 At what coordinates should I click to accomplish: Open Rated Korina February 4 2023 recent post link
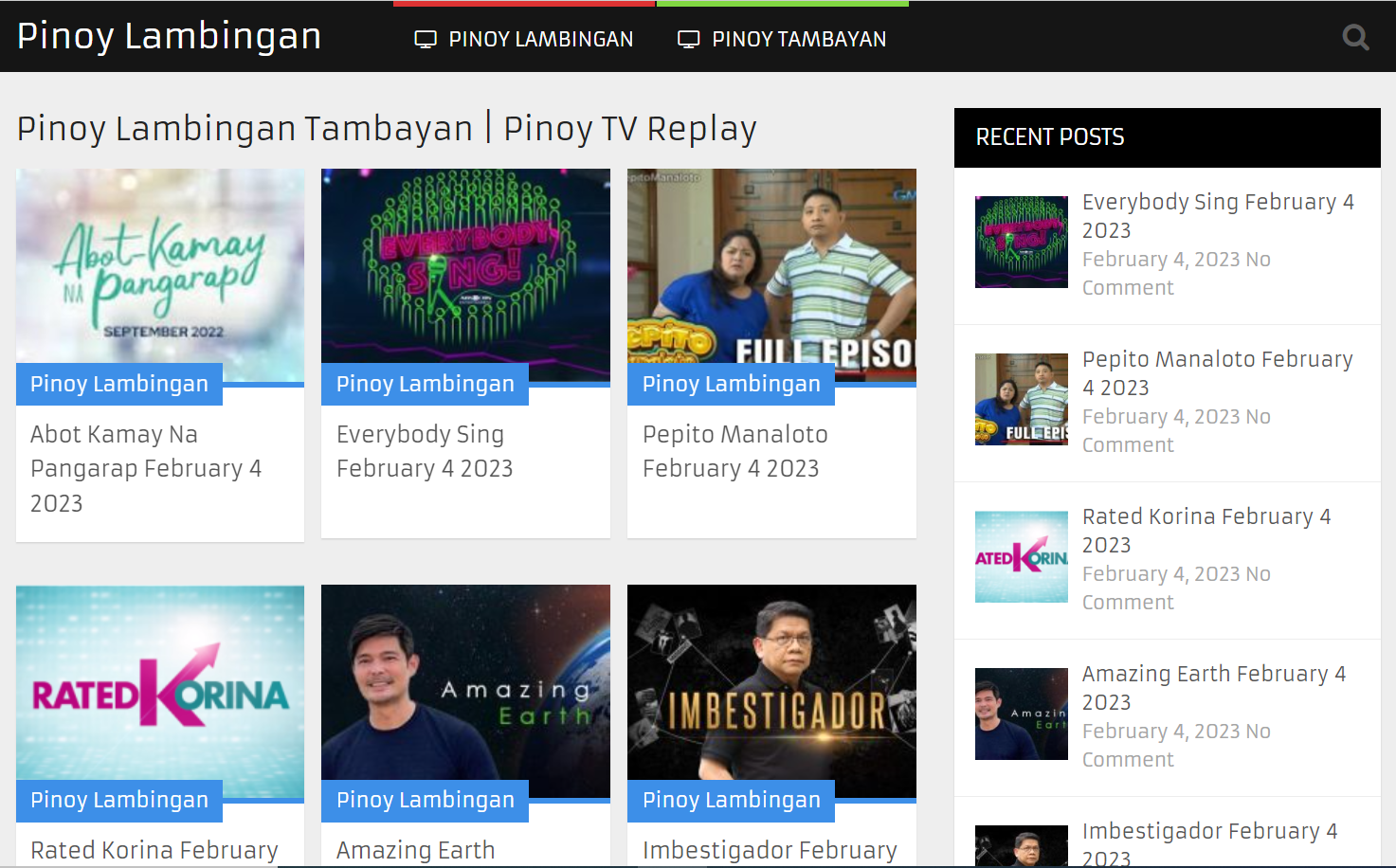click(x=1206, y=531)
